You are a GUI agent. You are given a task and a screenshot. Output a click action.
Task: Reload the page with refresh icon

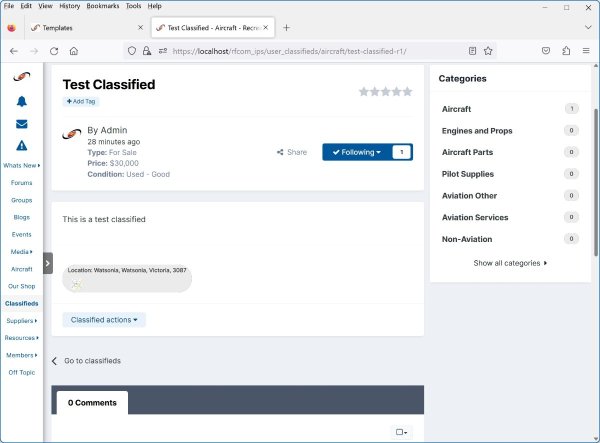[x=54, y=50]
